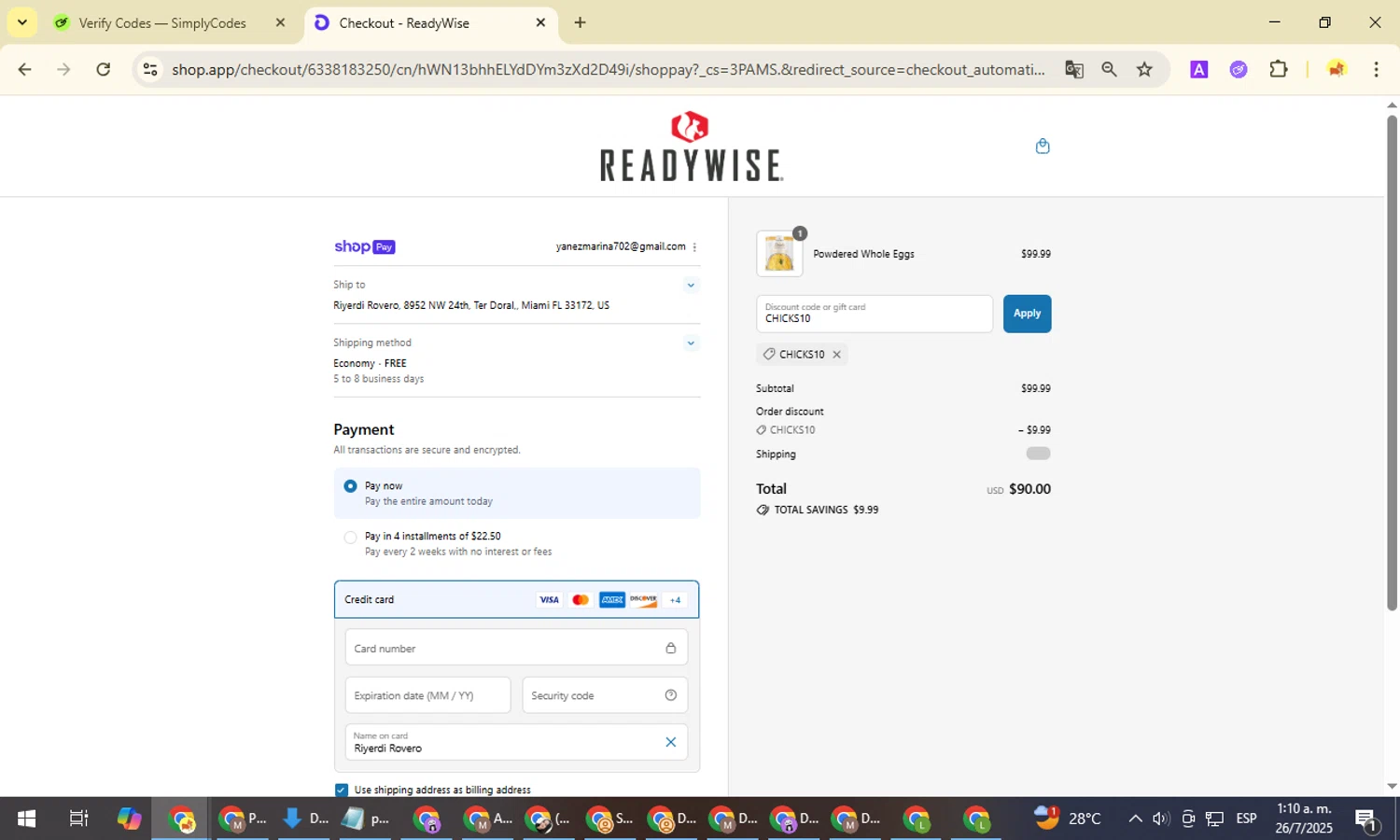Close the Verify Codes tab
Image resolution: width=1400 pixels, height=840 pixels.
click(x=280, y=23)
